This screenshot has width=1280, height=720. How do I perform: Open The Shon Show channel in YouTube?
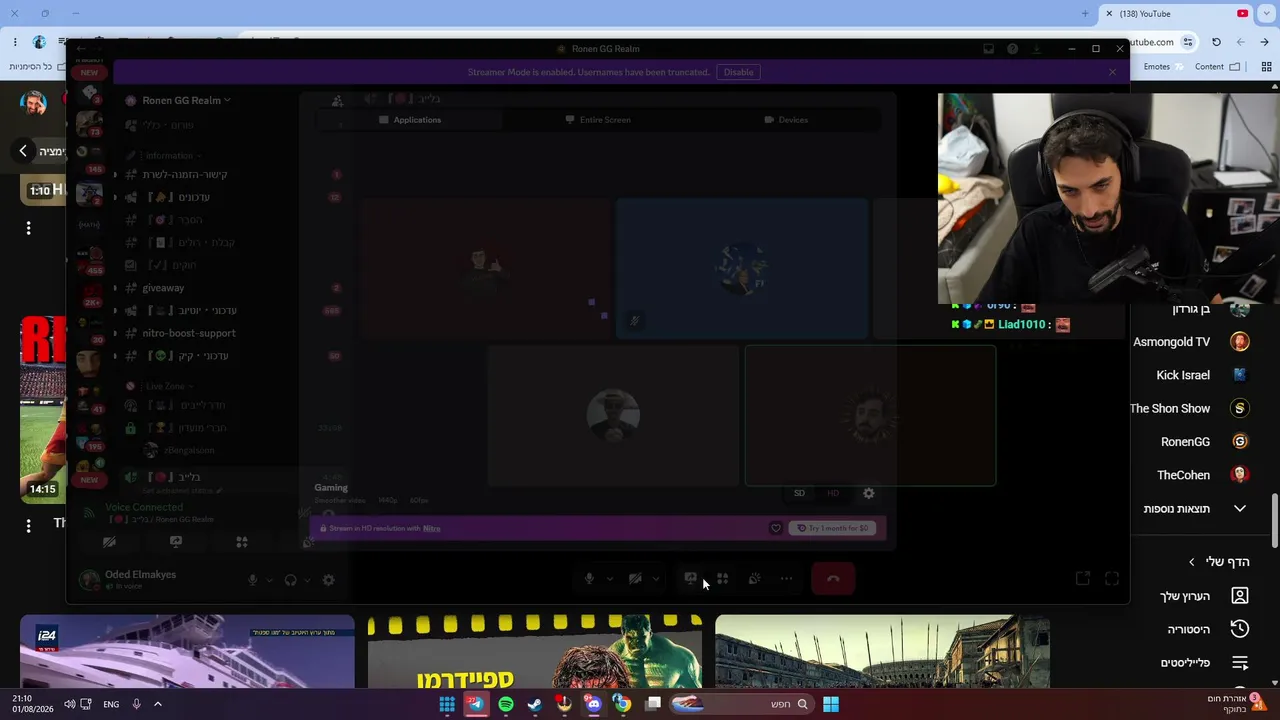tap(1189, 408)
